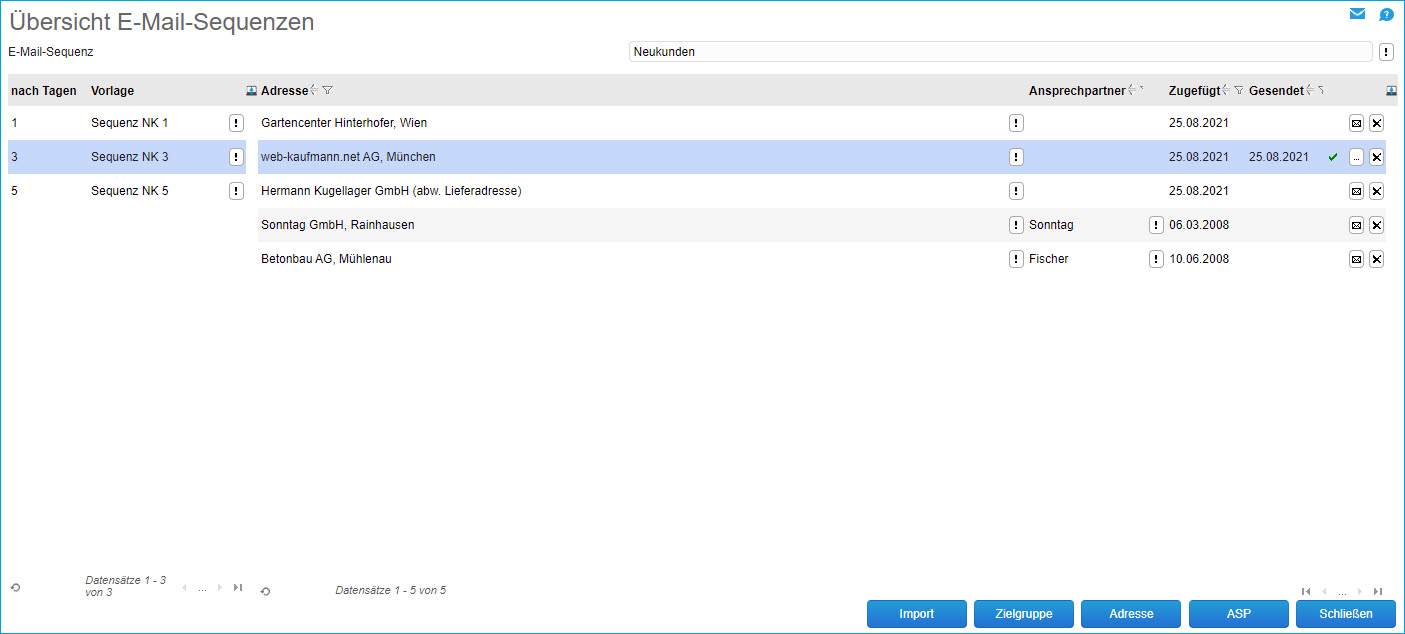Open the help question mark icon

point(1386,15)
